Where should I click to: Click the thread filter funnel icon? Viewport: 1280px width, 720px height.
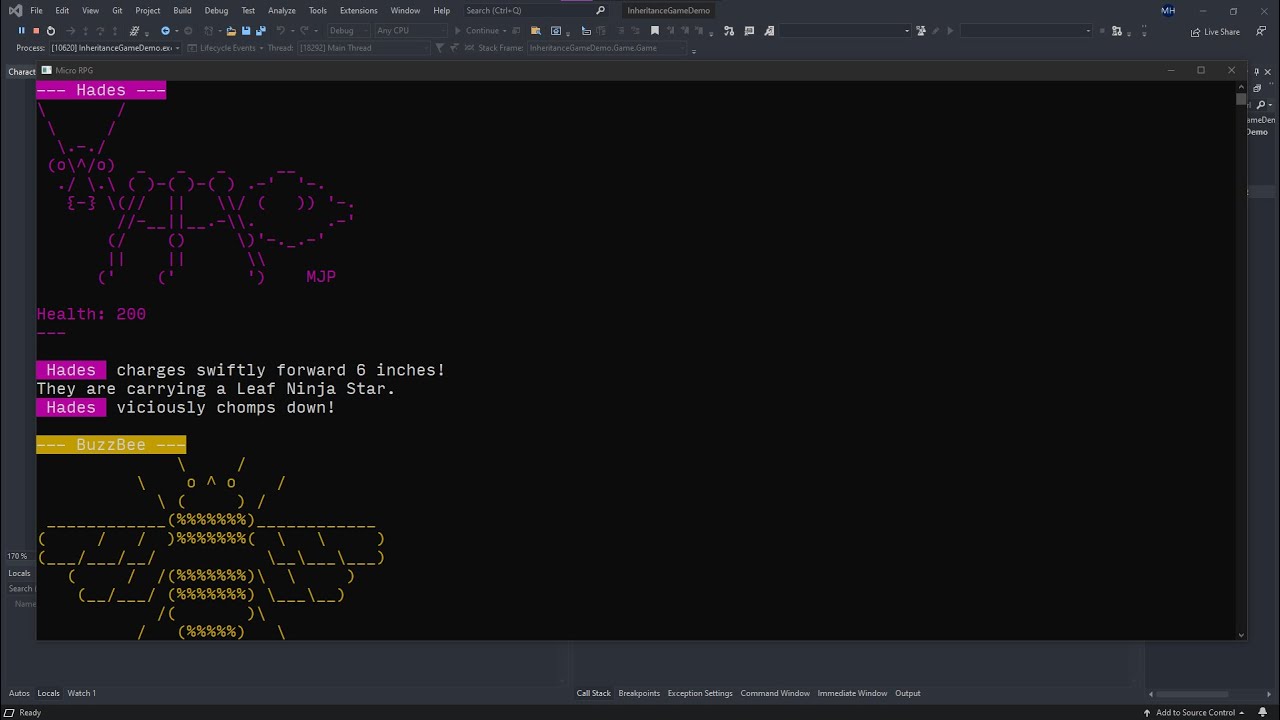[440, 48]
